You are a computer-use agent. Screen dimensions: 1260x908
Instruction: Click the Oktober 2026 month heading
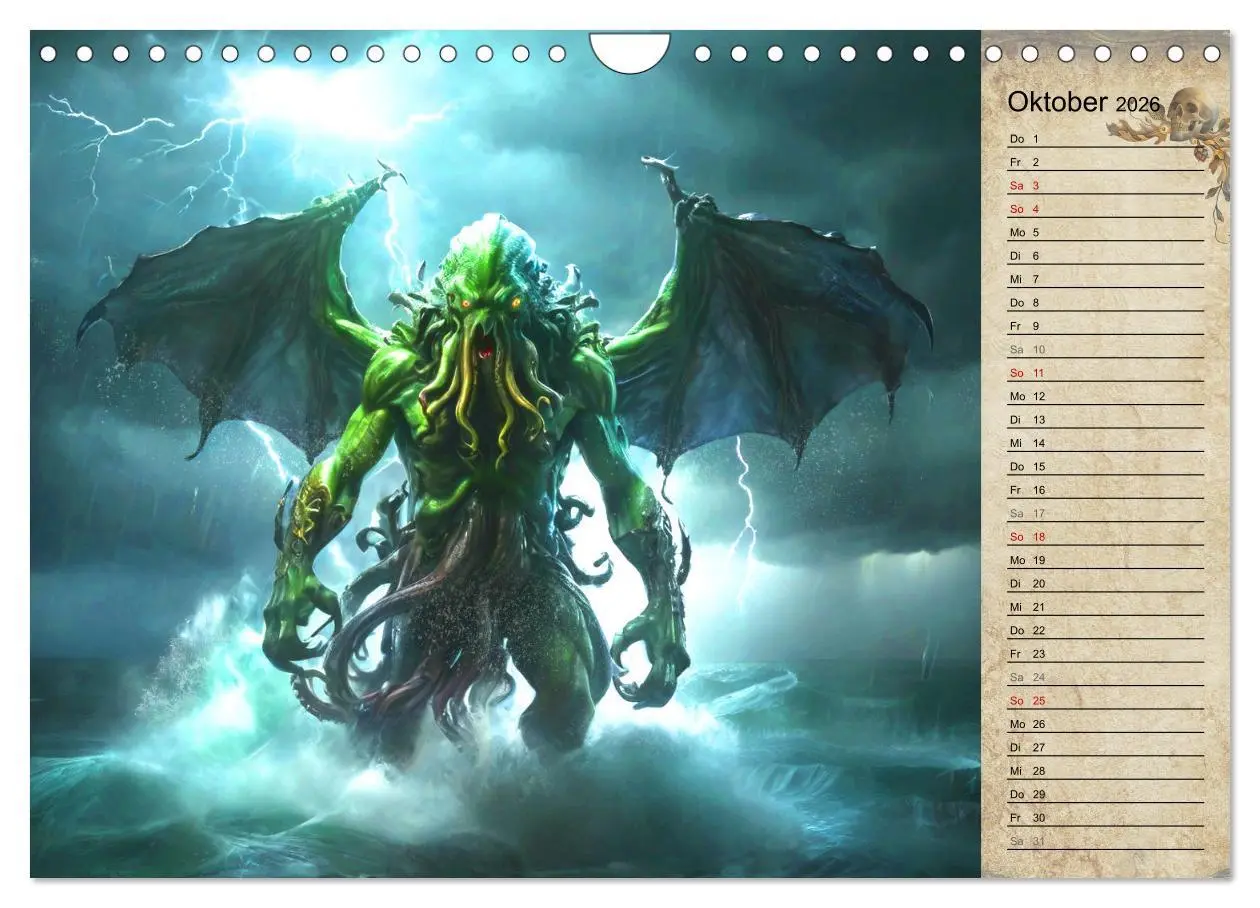click(1083, 103)
